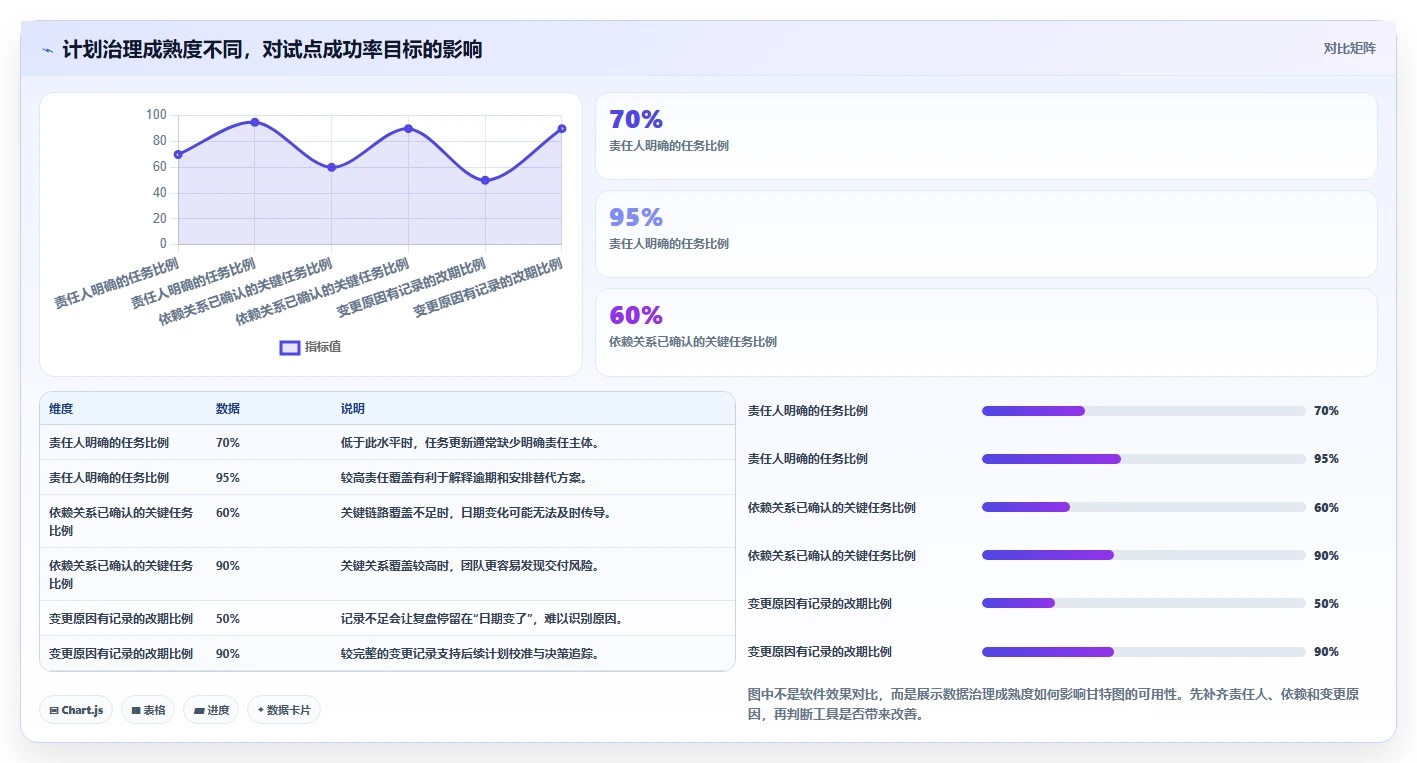Click the 表格 text label
Screen dimensions: 1417x763
pyautogui.click(x=154, y=710)
